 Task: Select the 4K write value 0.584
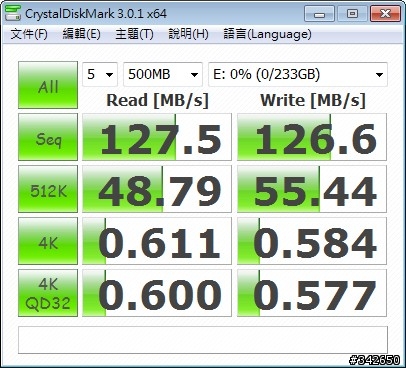[x=312, y=241]
